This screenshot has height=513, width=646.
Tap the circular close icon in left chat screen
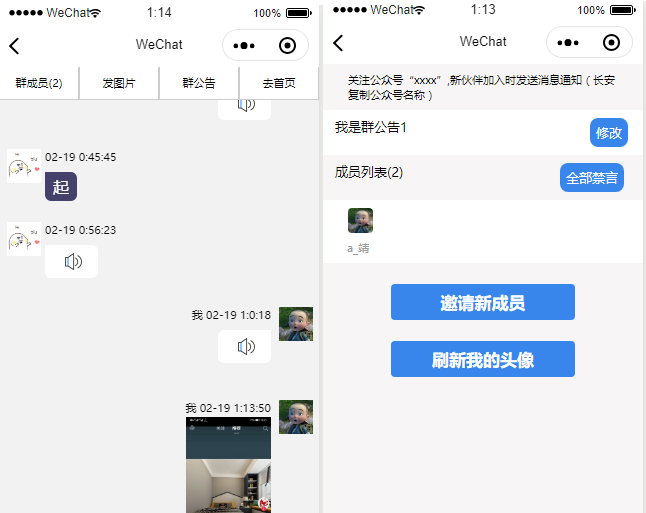(x=287, y=45)
